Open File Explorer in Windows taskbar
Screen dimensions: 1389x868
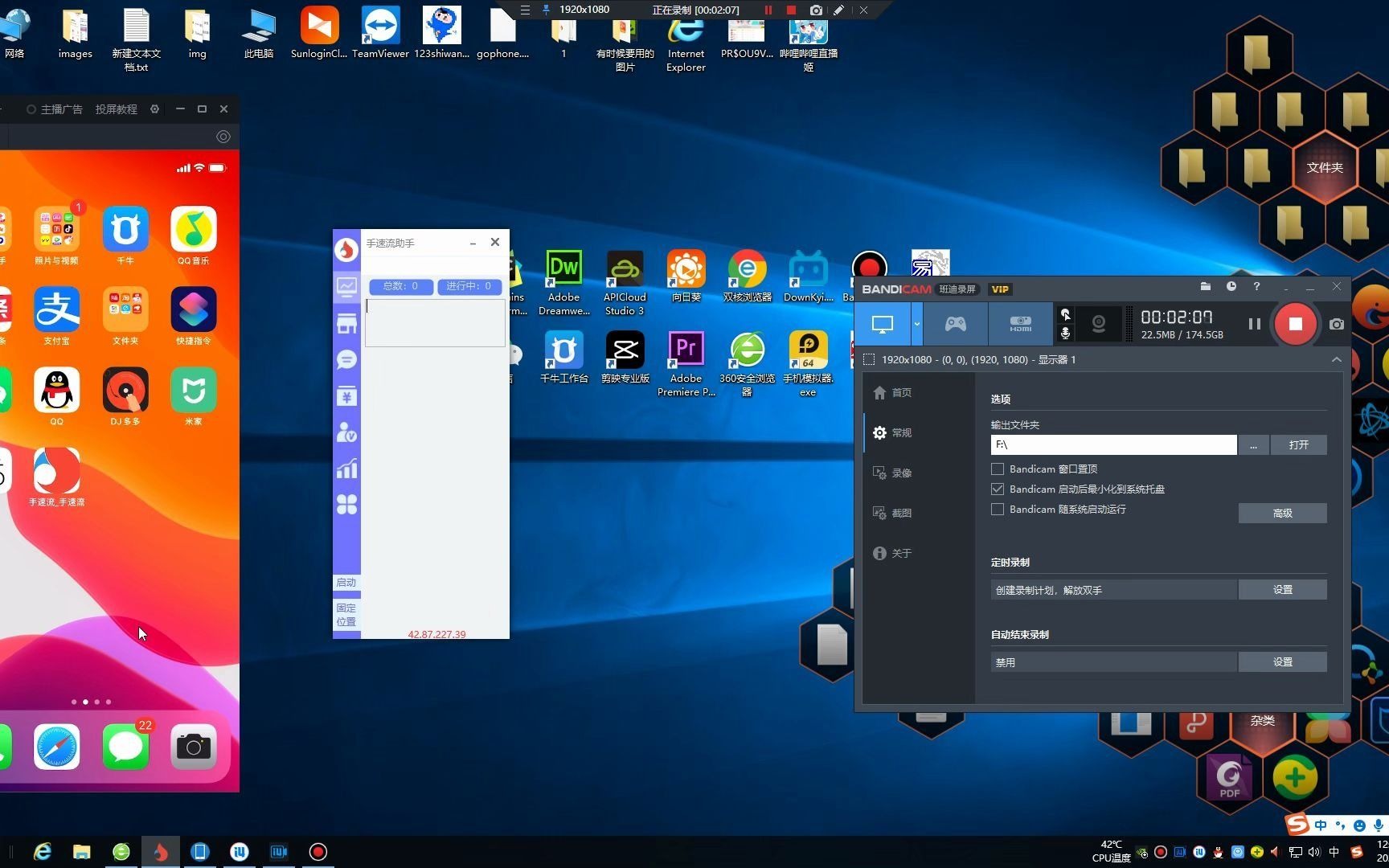[x=82, y=852]
